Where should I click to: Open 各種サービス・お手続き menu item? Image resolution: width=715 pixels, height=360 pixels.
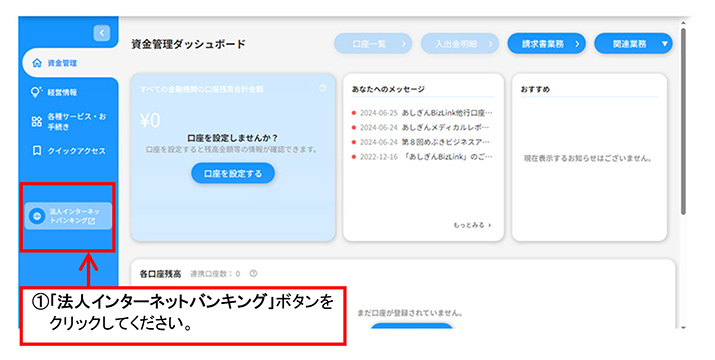coord(68,122)
